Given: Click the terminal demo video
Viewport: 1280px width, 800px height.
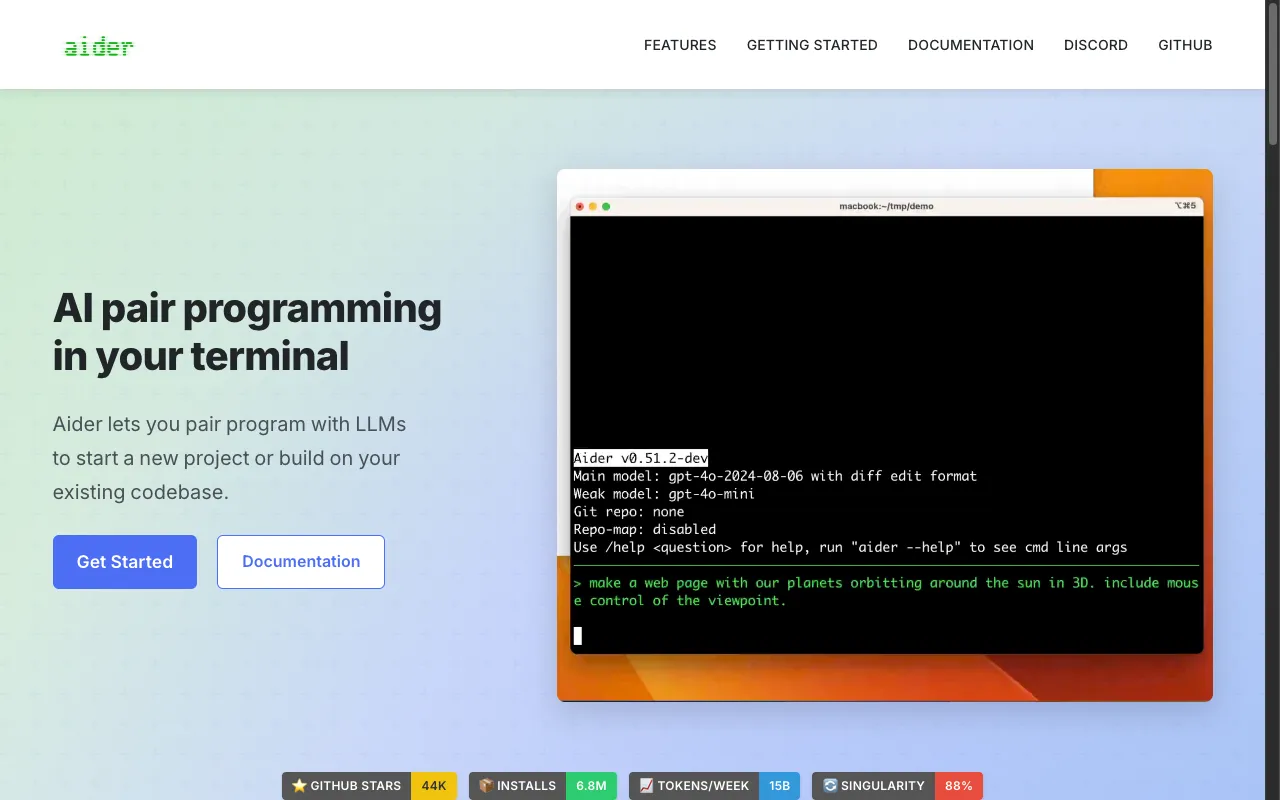Looking at the screenshot, I should tap(885, 435).
